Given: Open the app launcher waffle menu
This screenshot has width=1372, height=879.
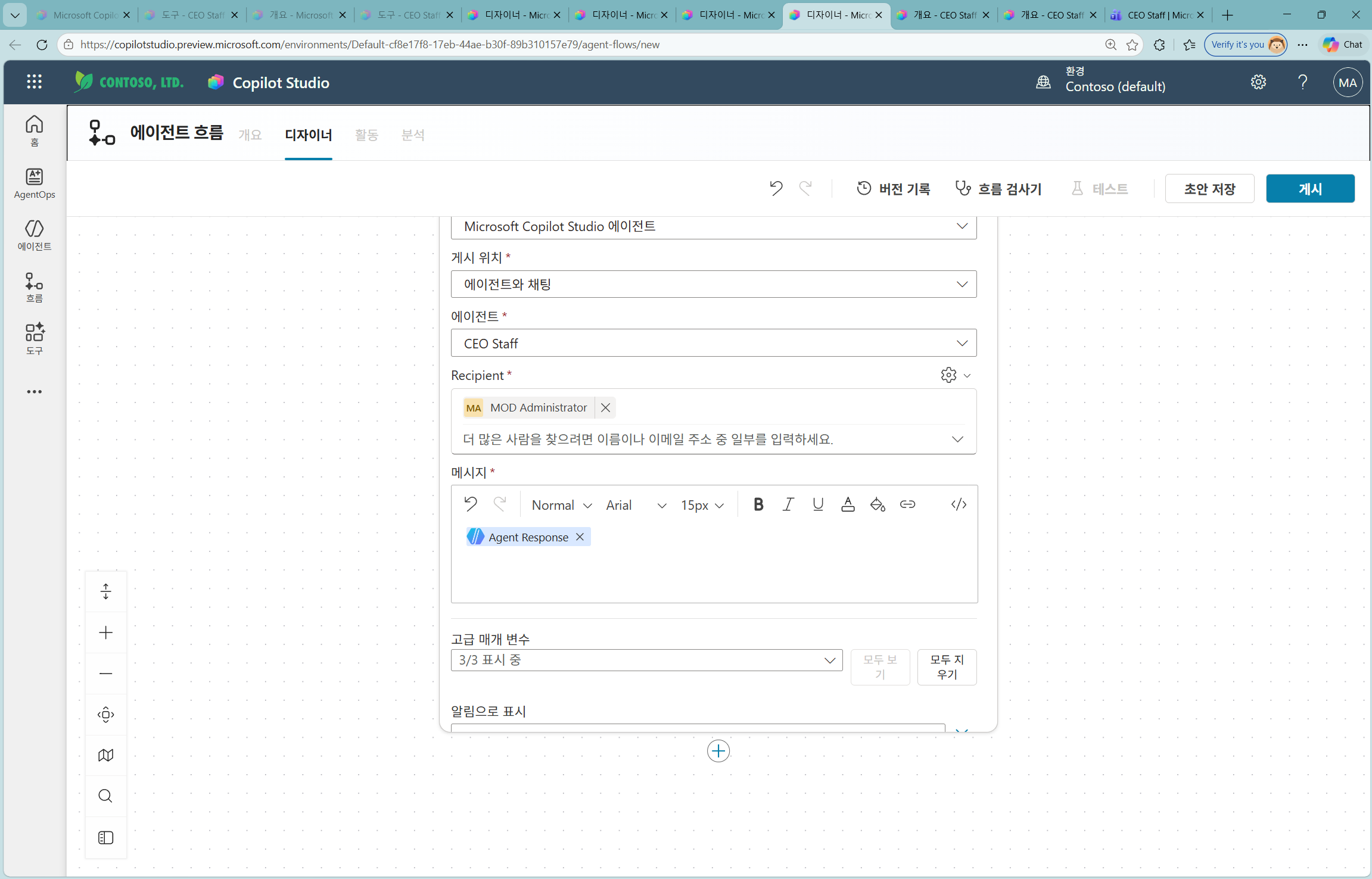Looking at the screenshot, I should tap(34, 82).
